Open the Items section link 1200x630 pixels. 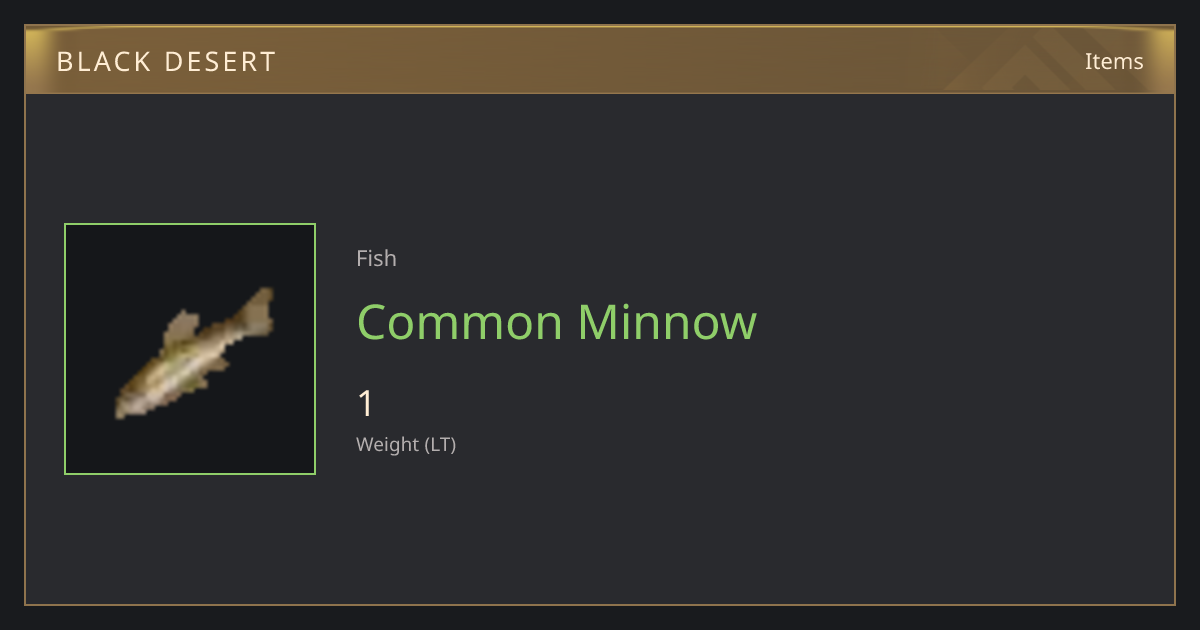coord(1114,61)
